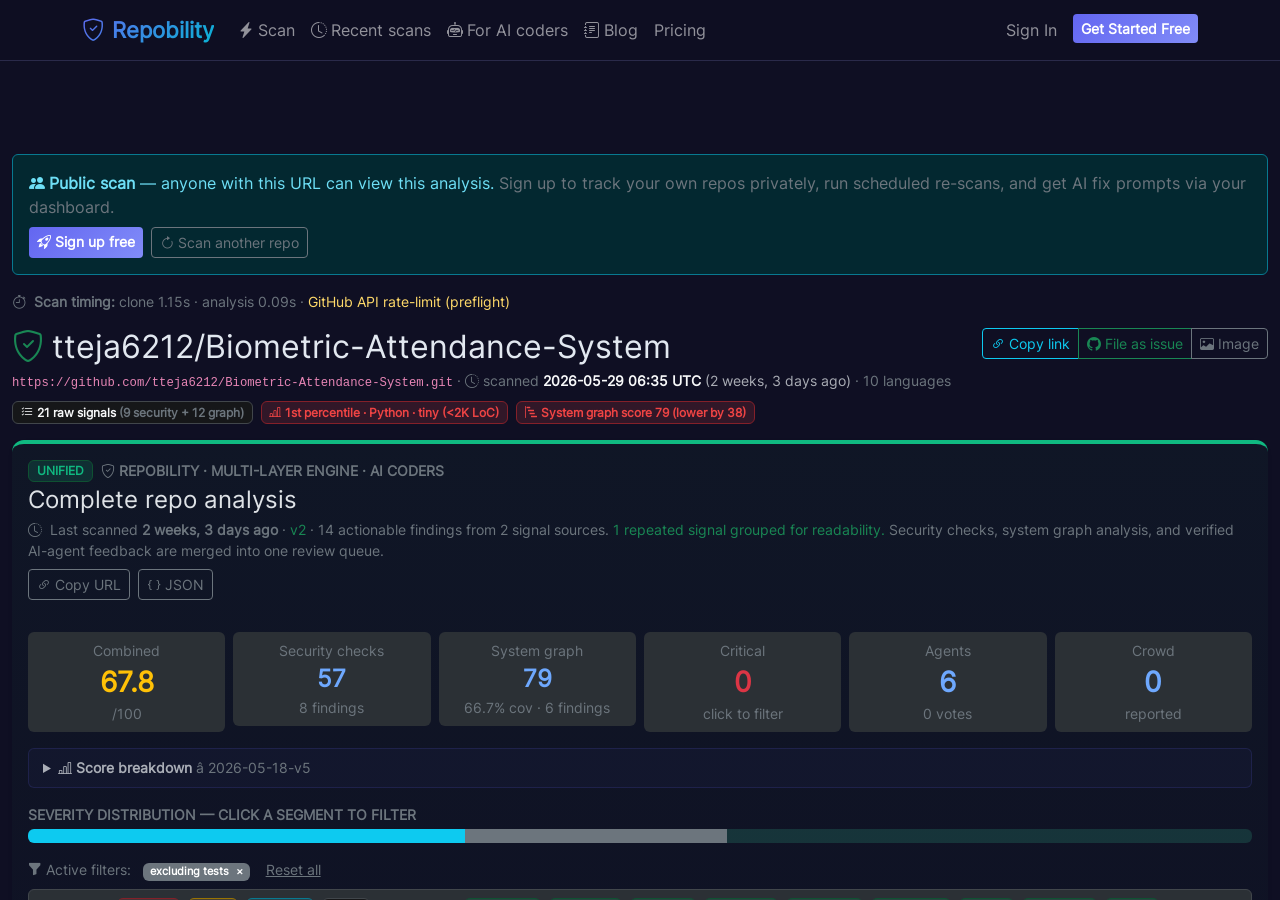
Task: Click the repository title heading
Action: coord(361,346)
